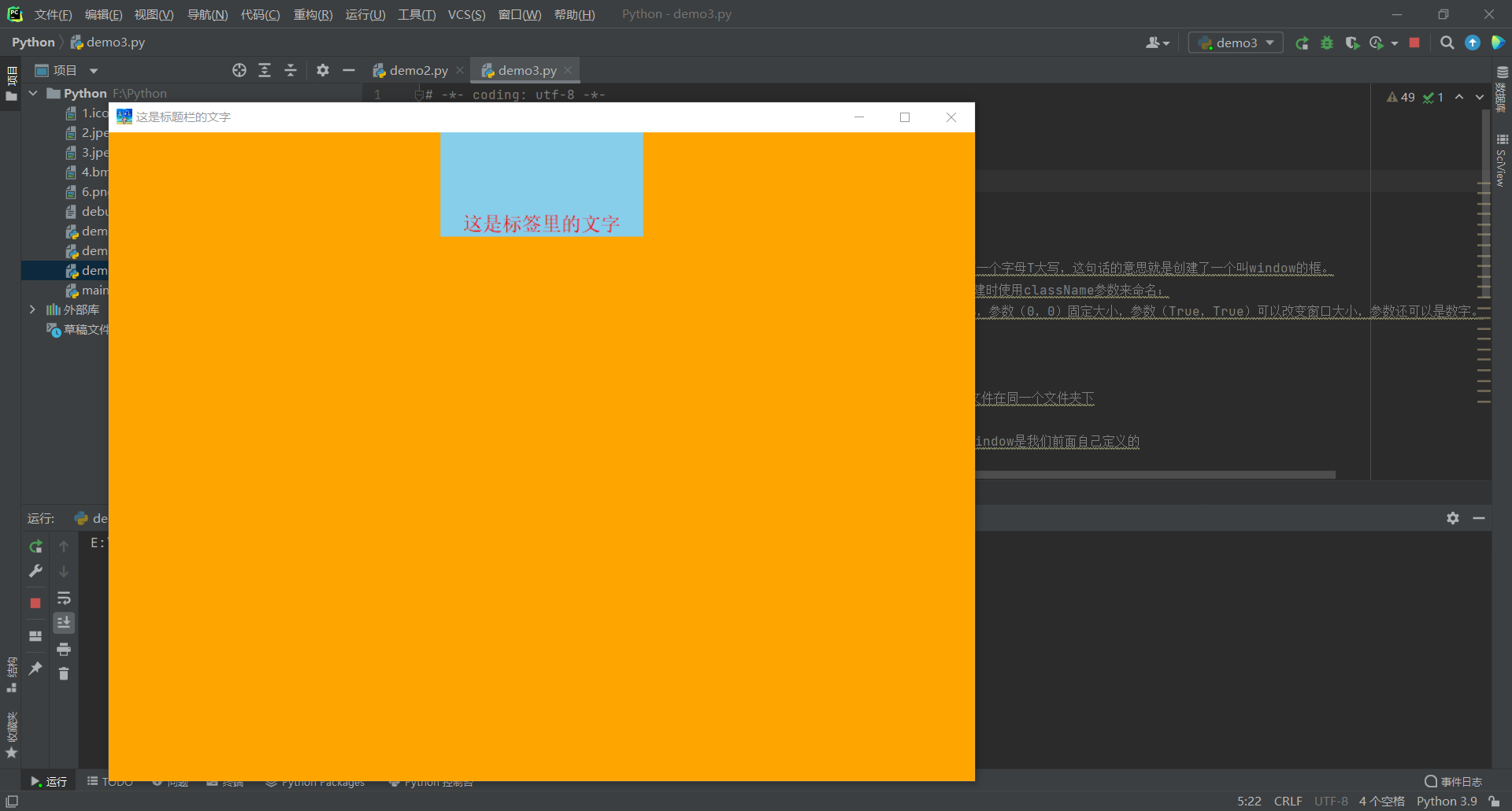Print console output with printer icon
Screen dimensions: 1512x811
point(65,649)
